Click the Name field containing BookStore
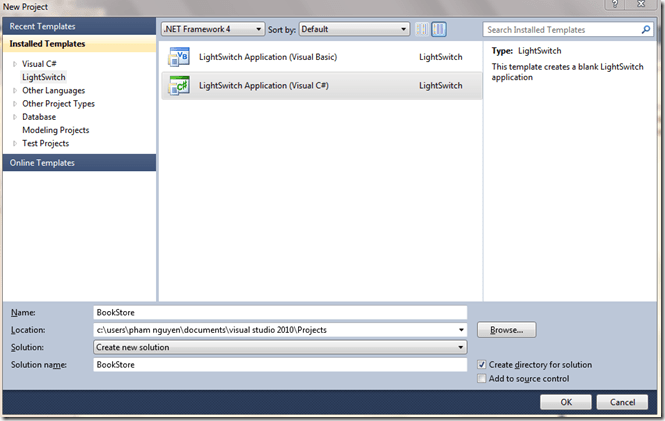This screenshot has width=665, height=421. coord(280,312)
